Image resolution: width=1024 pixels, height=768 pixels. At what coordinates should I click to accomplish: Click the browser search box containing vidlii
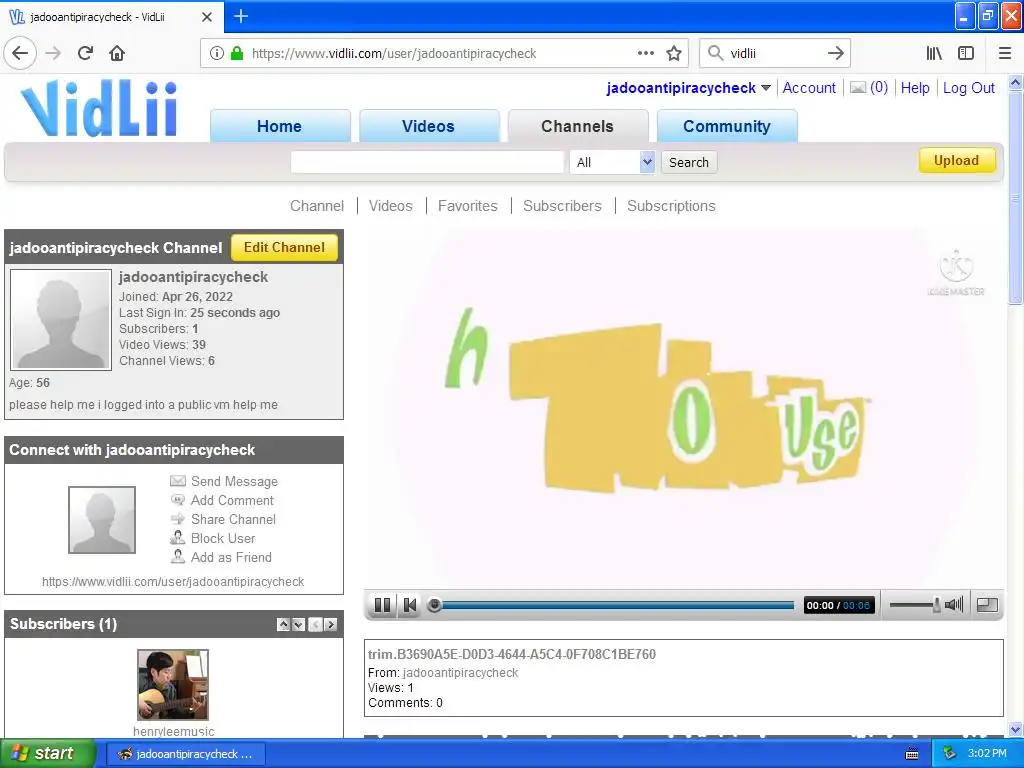774,54
